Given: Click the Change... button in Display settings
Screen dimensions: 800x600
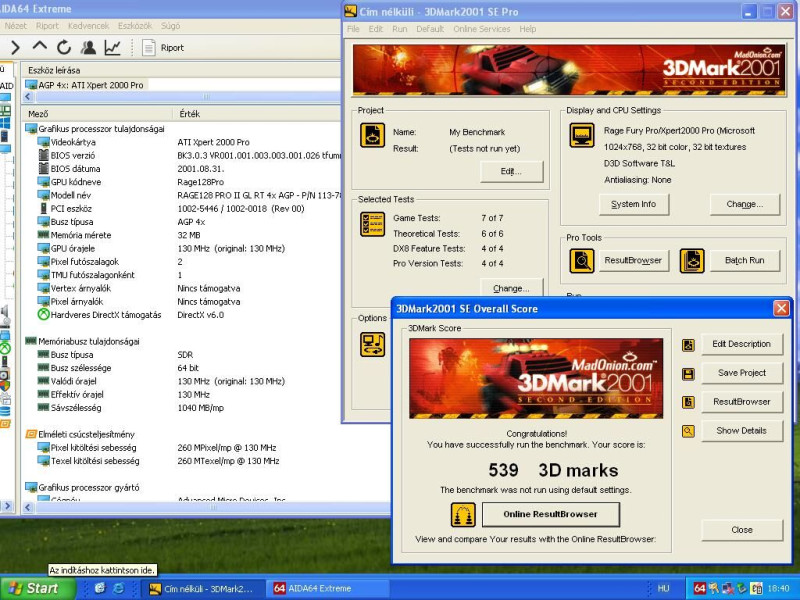Looking at the screenshot, I should tap(744, 204).
